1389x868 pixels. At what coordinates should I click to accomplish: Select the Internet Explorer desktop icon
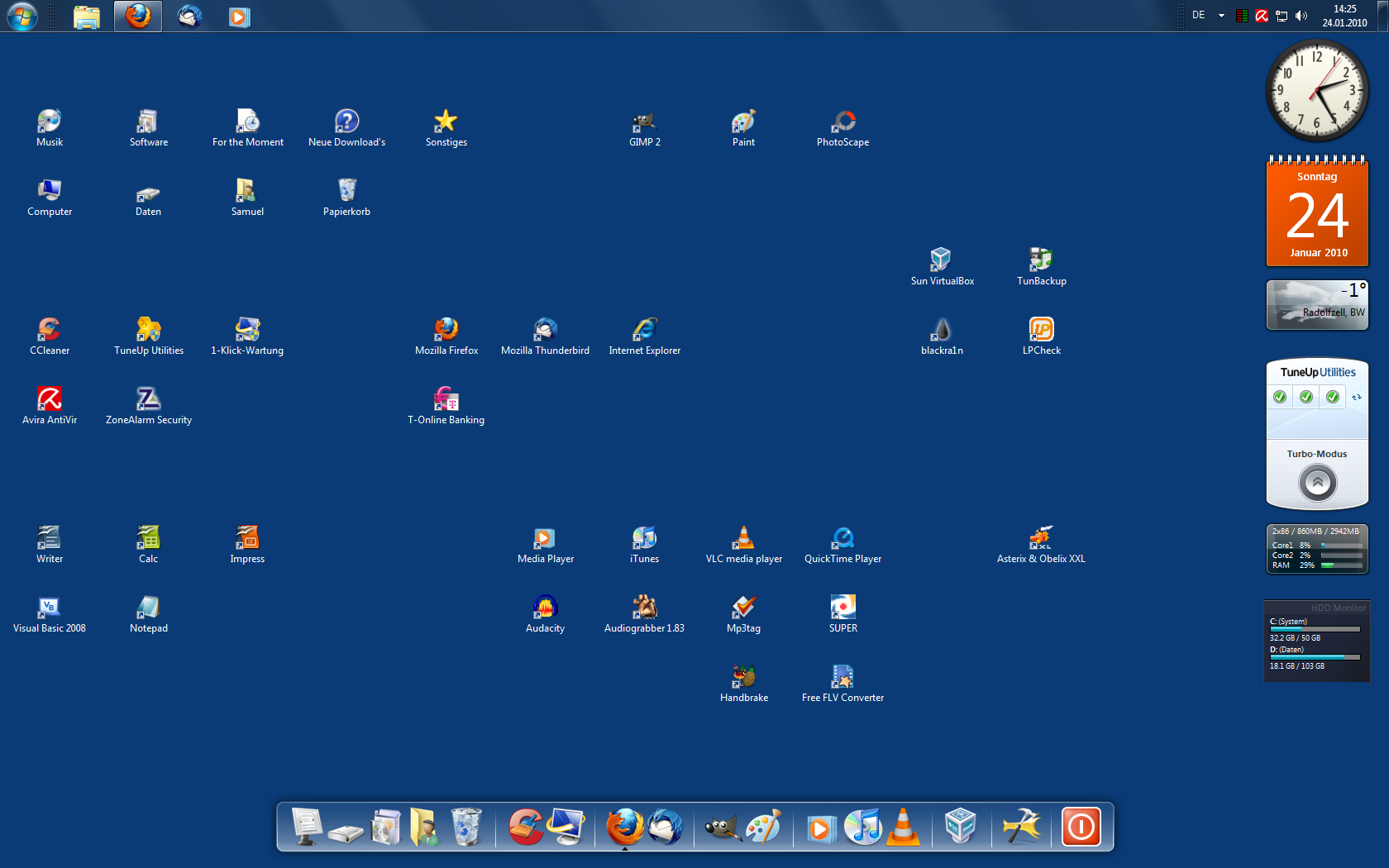click(x=645, y=336)
